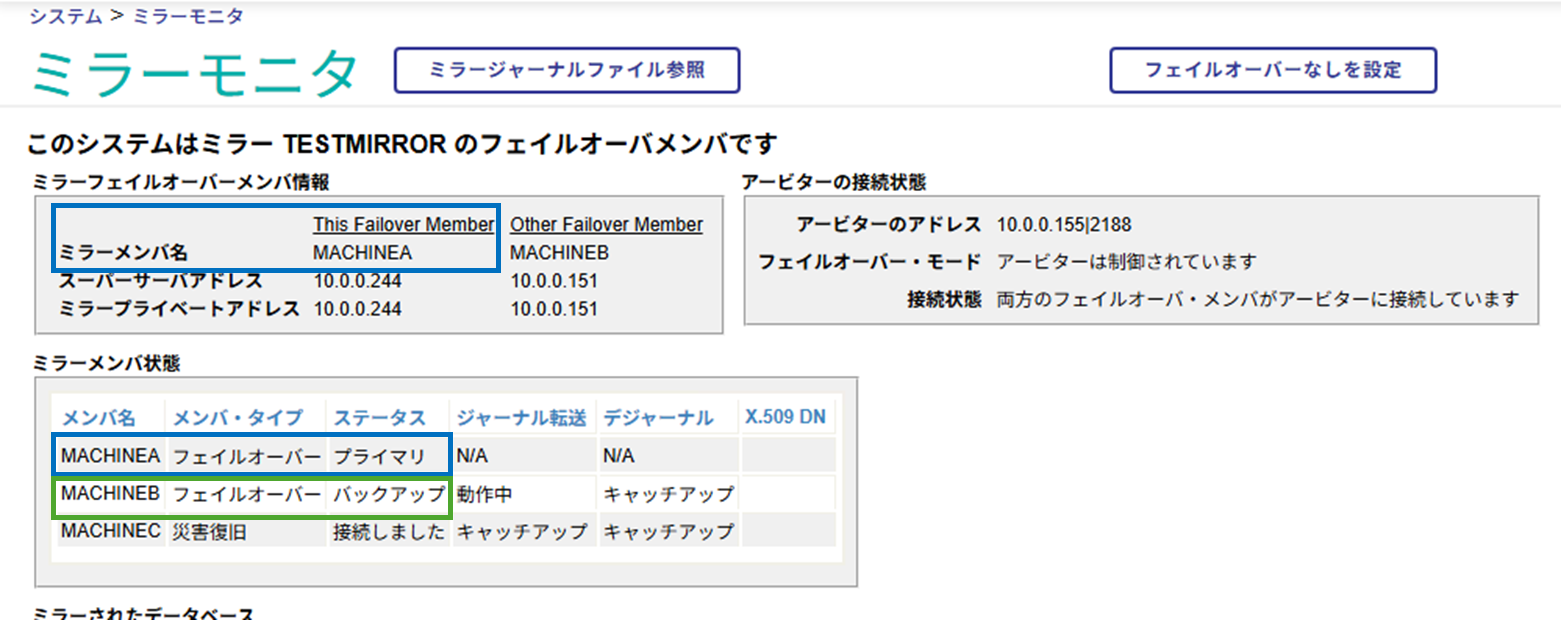
Task: Select the MACHINEC member row
Action: pos(110,532)
